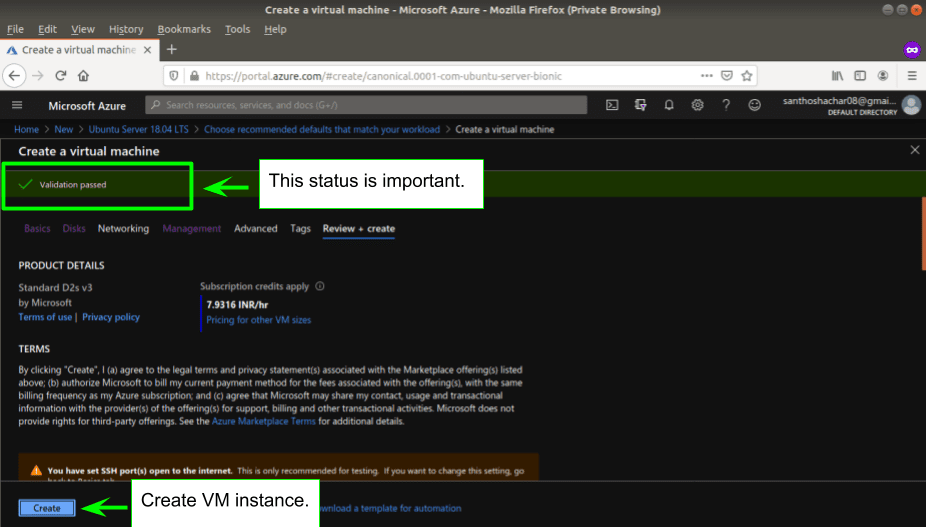Switch to the Networking tab
Screen dimensions: 927x527
(x=124, y=228)
